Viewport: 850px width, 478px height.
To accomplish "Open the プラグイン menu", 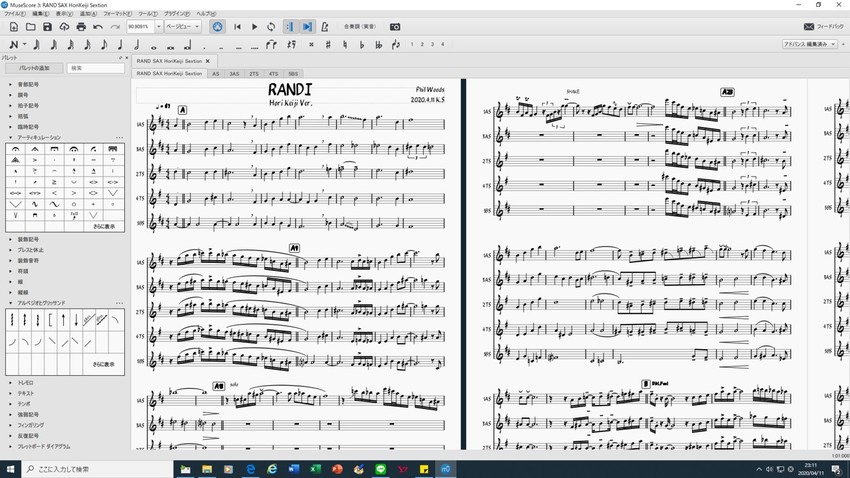I will coord(177,14).
